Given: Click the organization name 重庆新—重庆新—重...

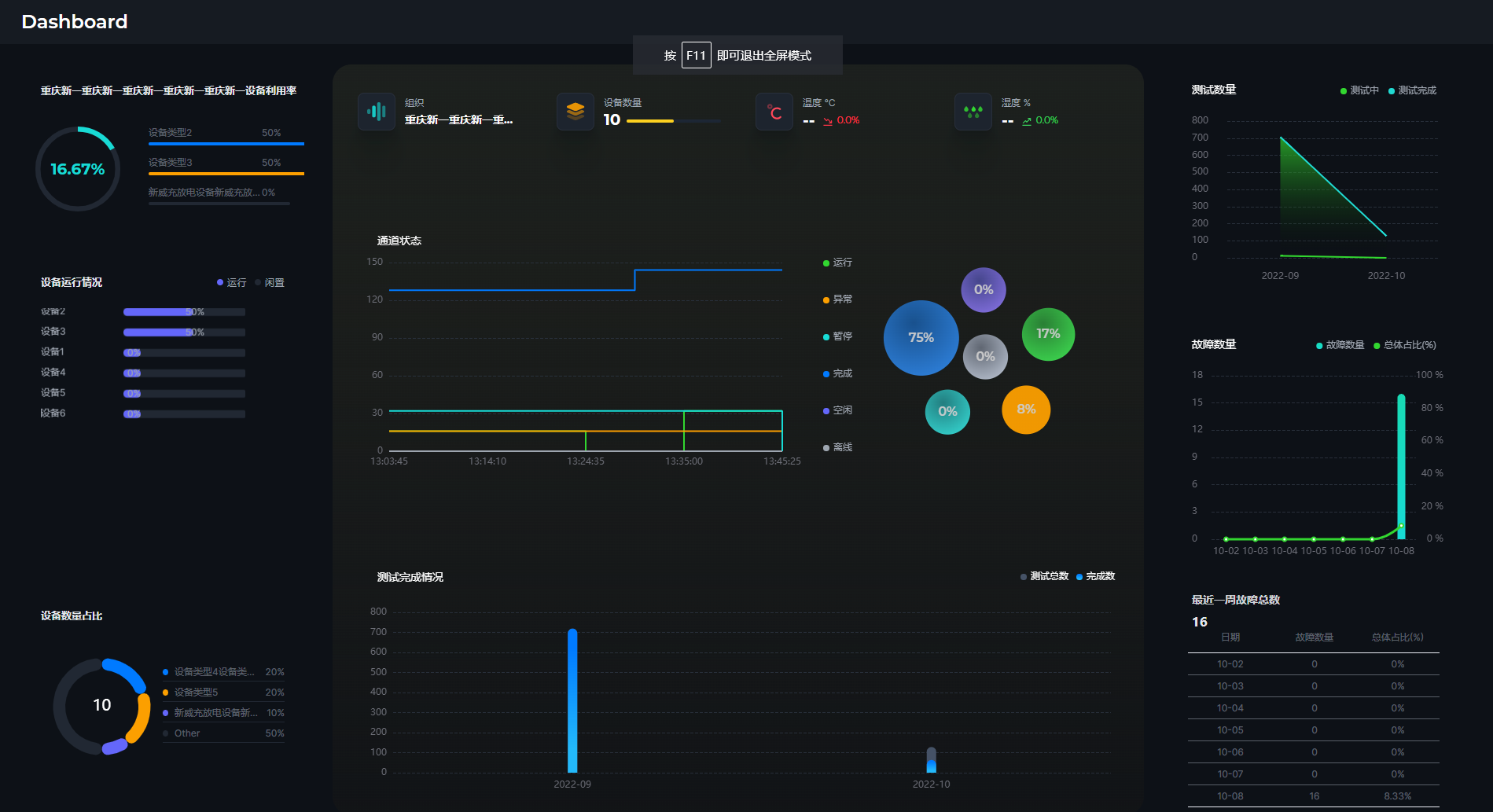Looking at the screenshot, I should [x=459, y=120].
